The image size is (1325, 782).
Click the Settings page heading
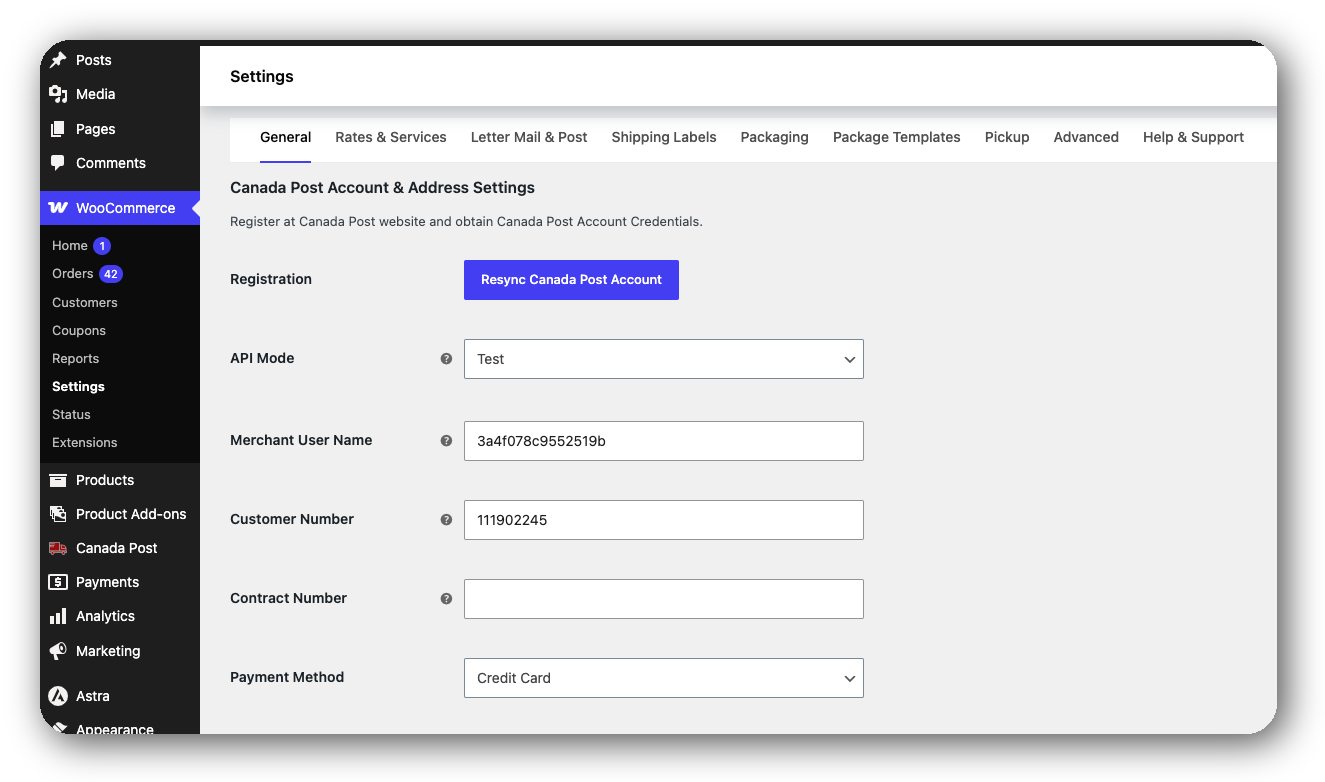click(262, 77)
